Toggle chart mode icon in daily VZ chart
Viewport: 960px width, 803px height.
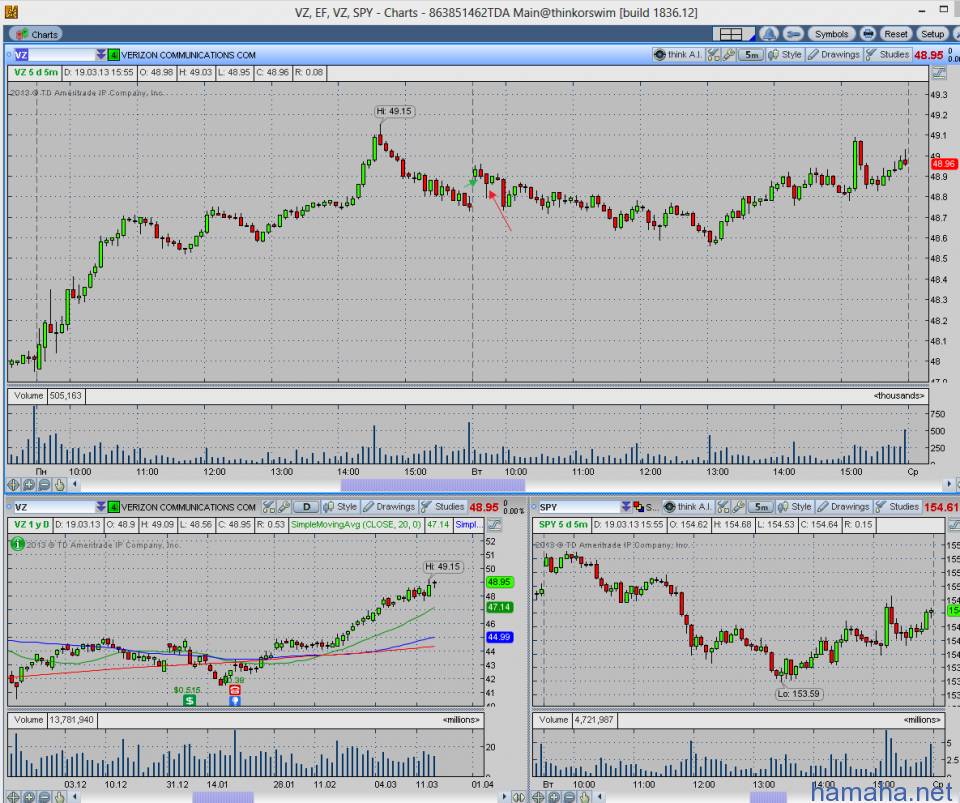pos(494,525)
